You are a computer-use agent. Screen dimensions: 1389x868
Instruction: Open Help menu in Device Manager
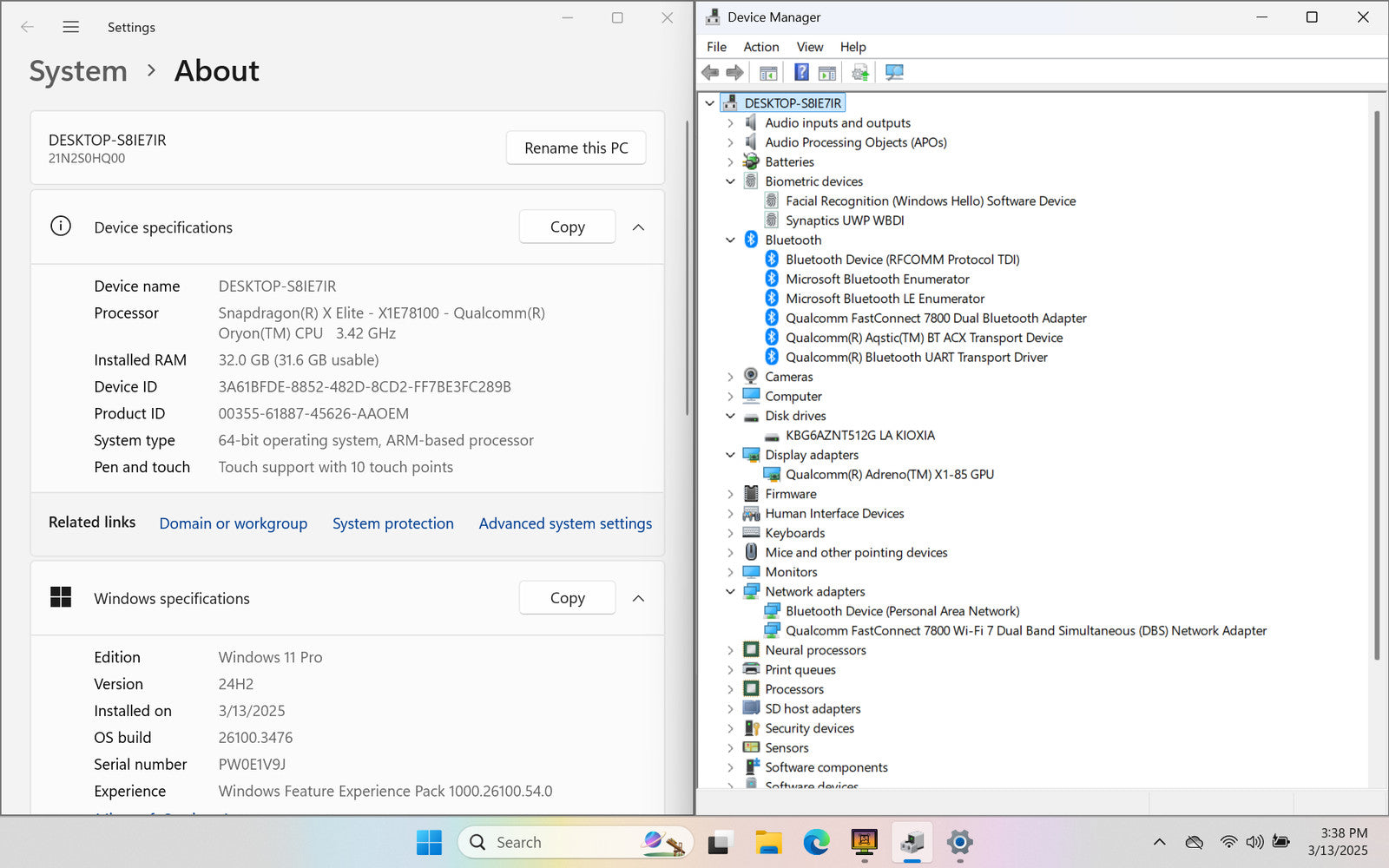click(x=852, y=47)
